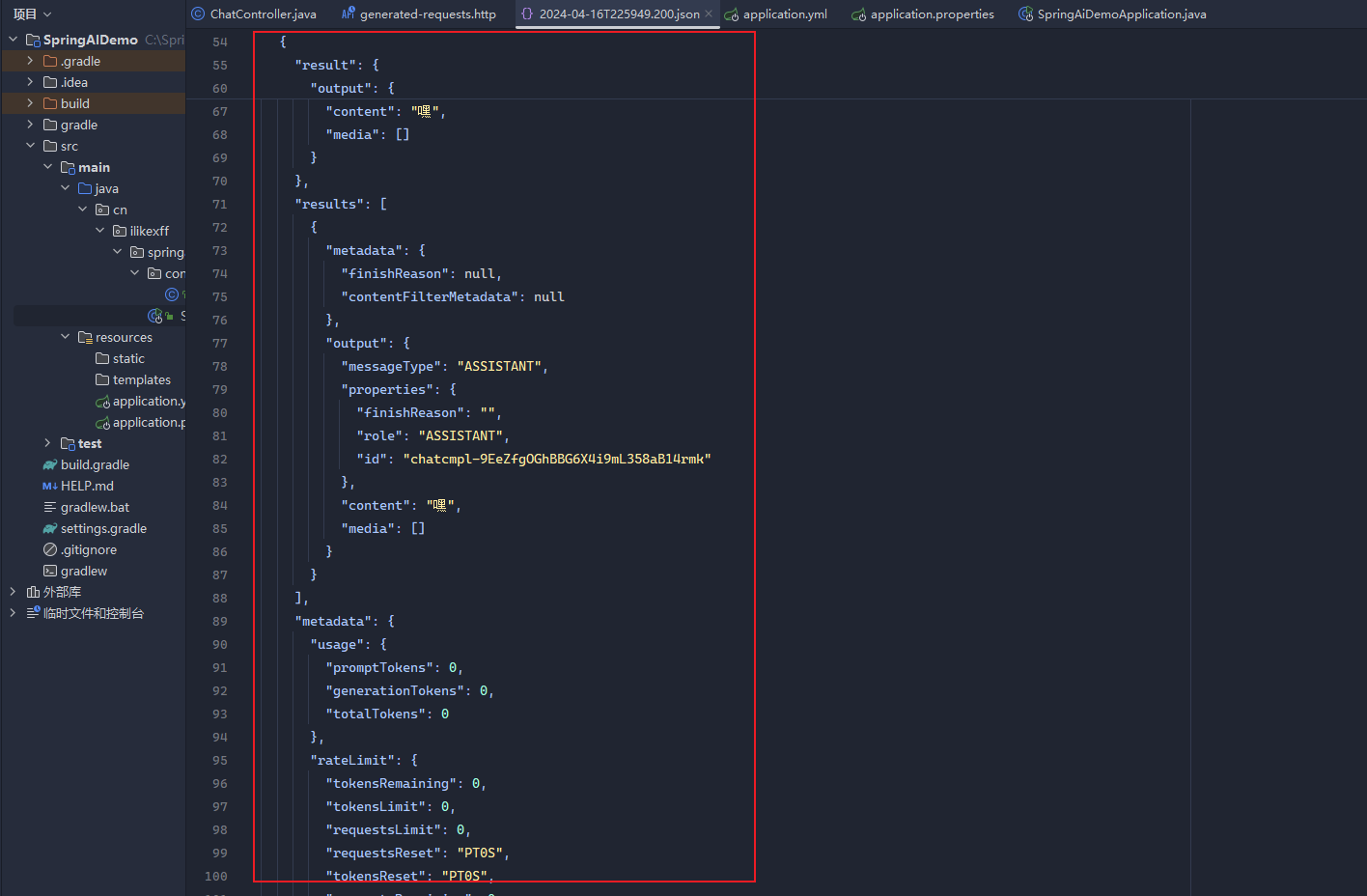Click the "requestsReset" key in editor

coord(383,853)
